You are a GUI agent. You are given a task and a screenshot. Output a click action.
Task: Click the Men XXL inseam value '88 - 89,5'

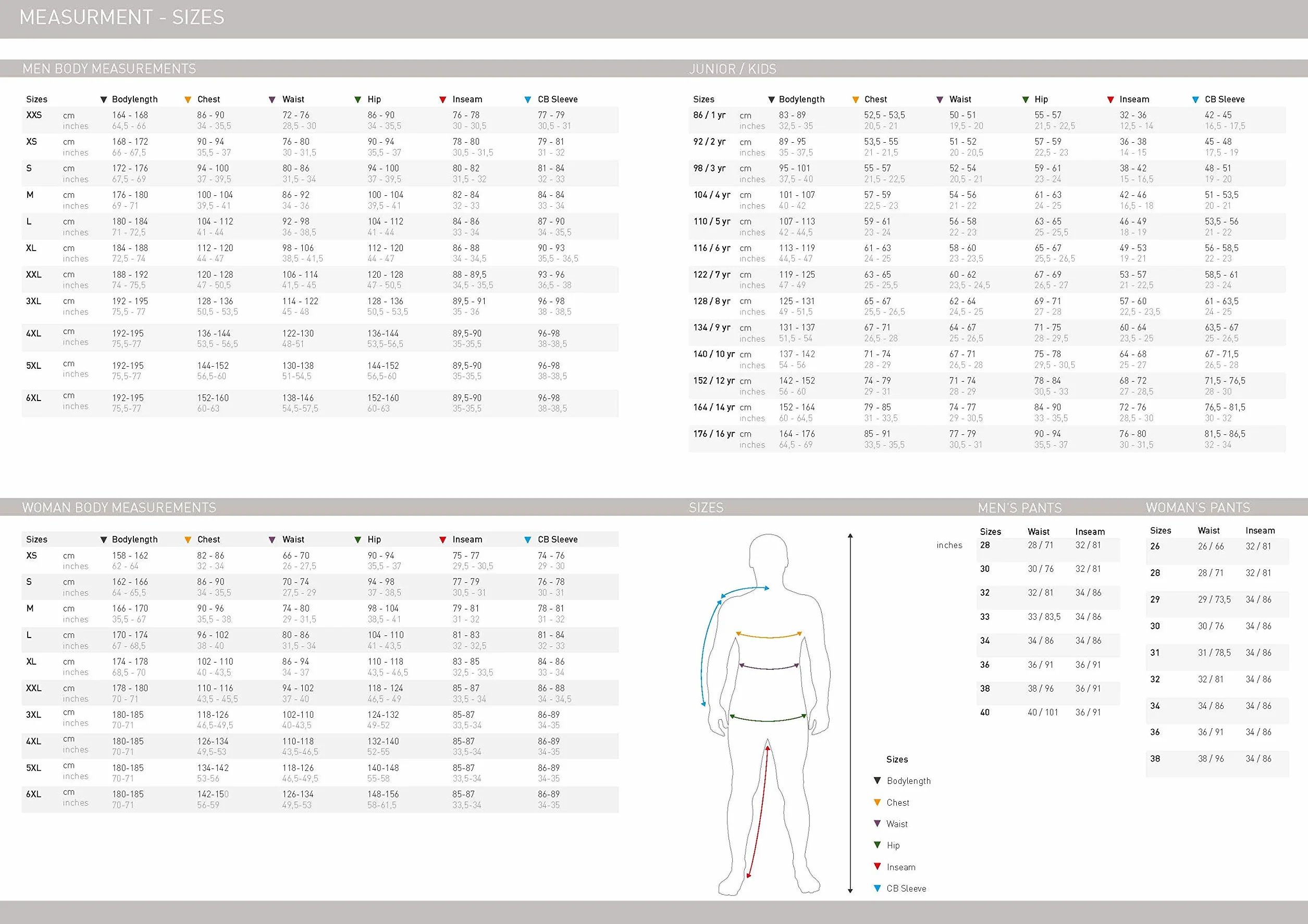[471, 274]
